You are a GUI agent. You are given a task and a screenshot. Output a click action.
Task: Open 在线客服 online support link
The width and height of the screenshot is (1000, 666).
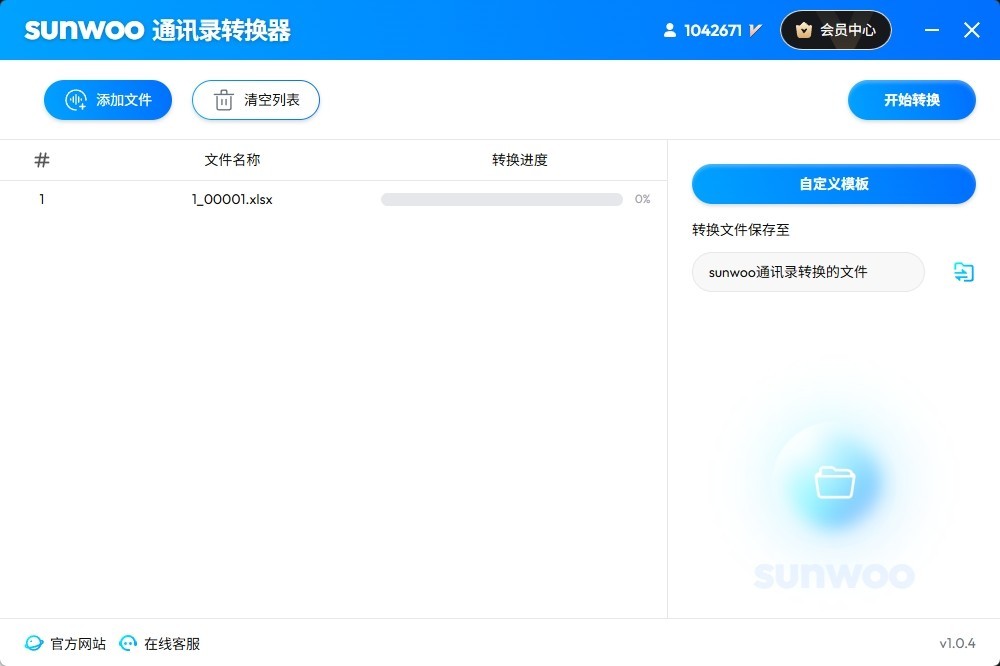(x=160, y=644)
